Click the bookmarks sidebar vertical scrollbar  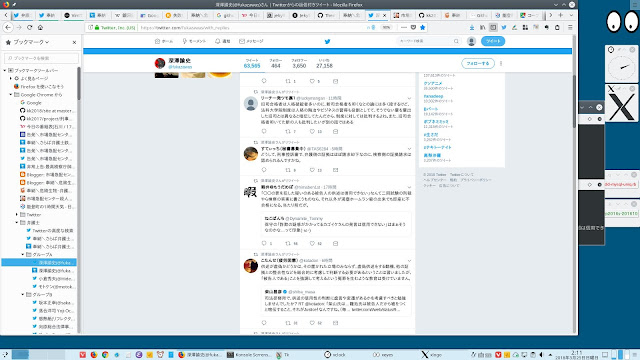click(79, 200)
